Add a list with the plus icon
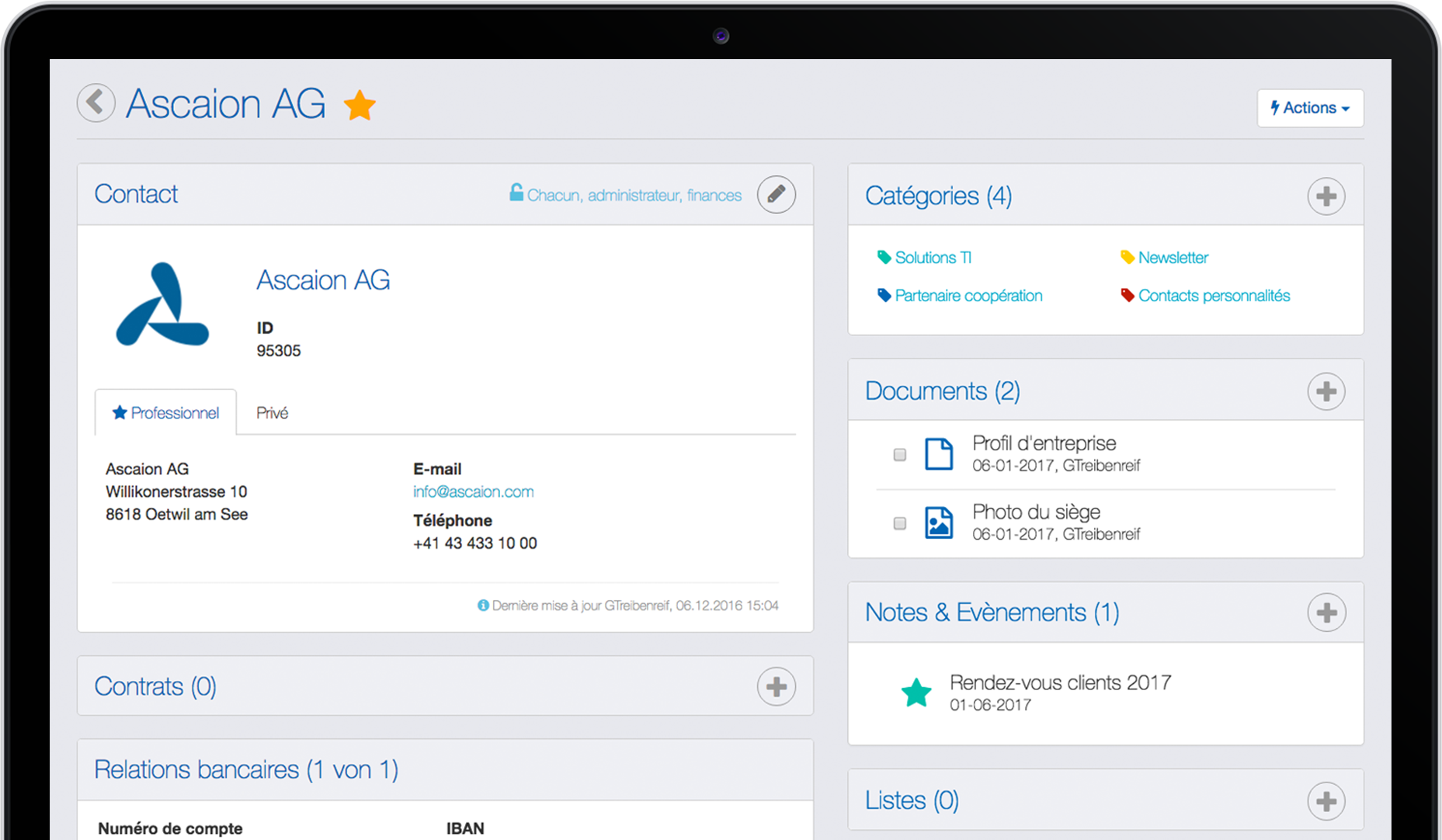1442x840 pixels. (x=1326, y=801)
